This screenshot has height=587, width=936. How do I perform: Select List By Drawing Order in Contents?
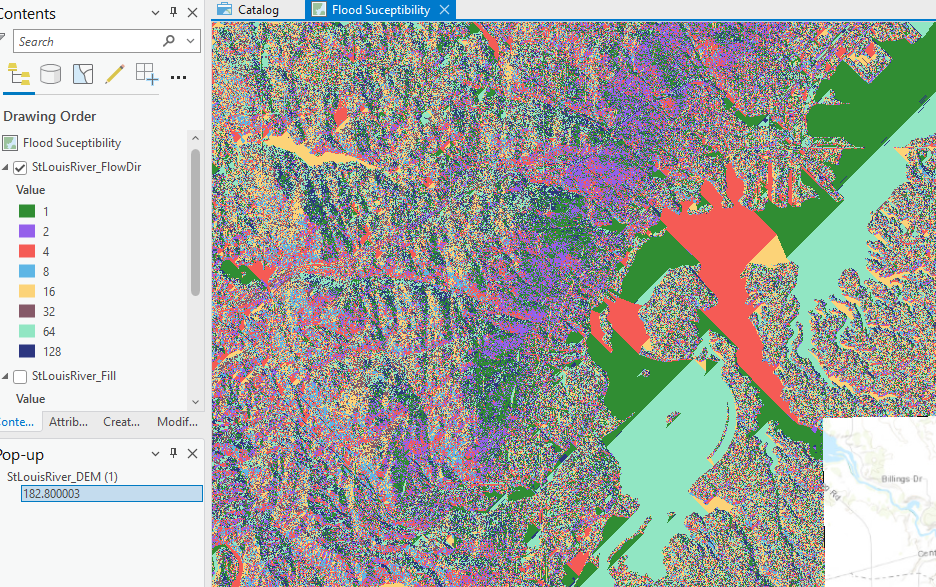click(x=18, y=74)
